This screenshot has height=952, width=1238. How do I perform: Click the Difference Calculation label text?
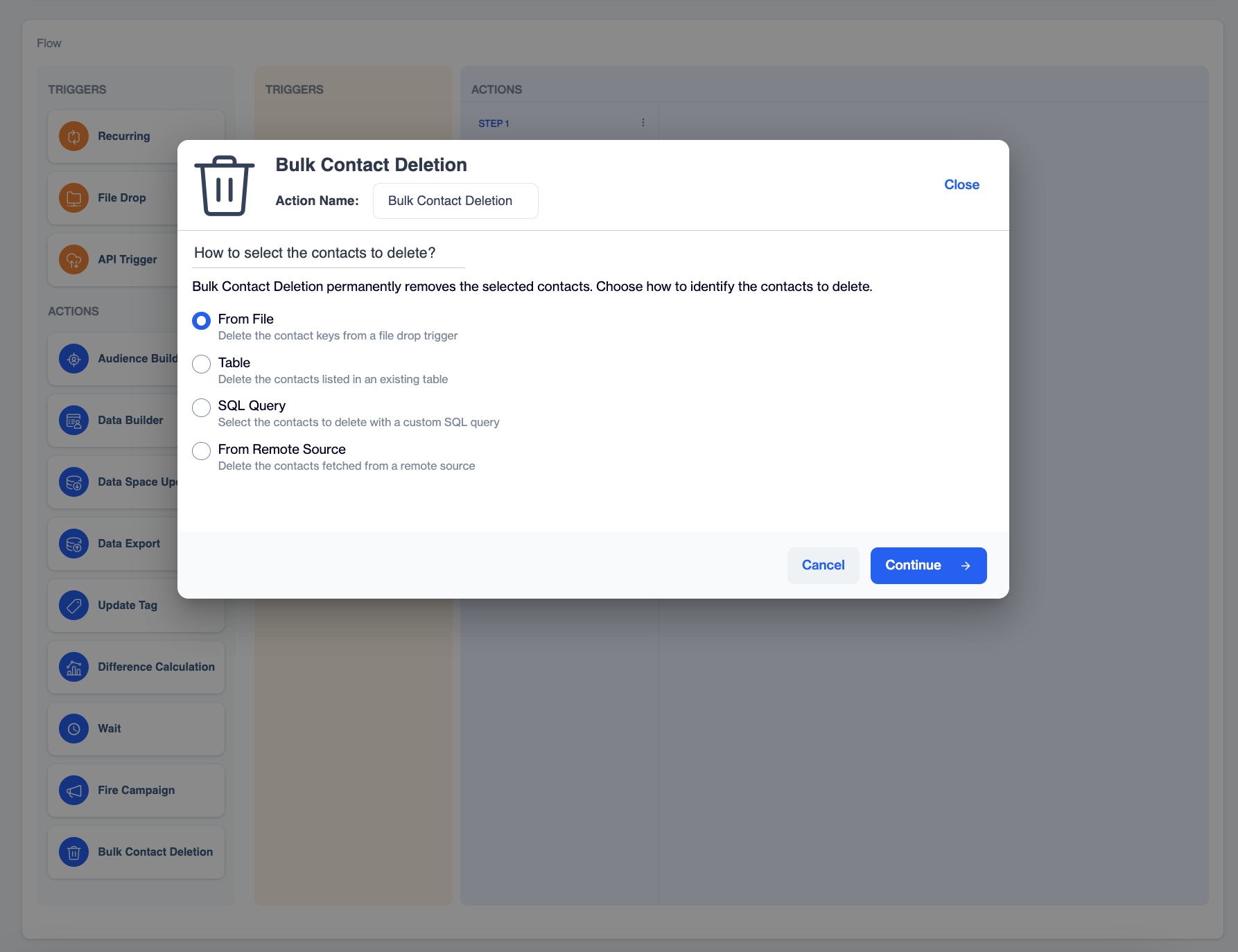tap(156, 667)
